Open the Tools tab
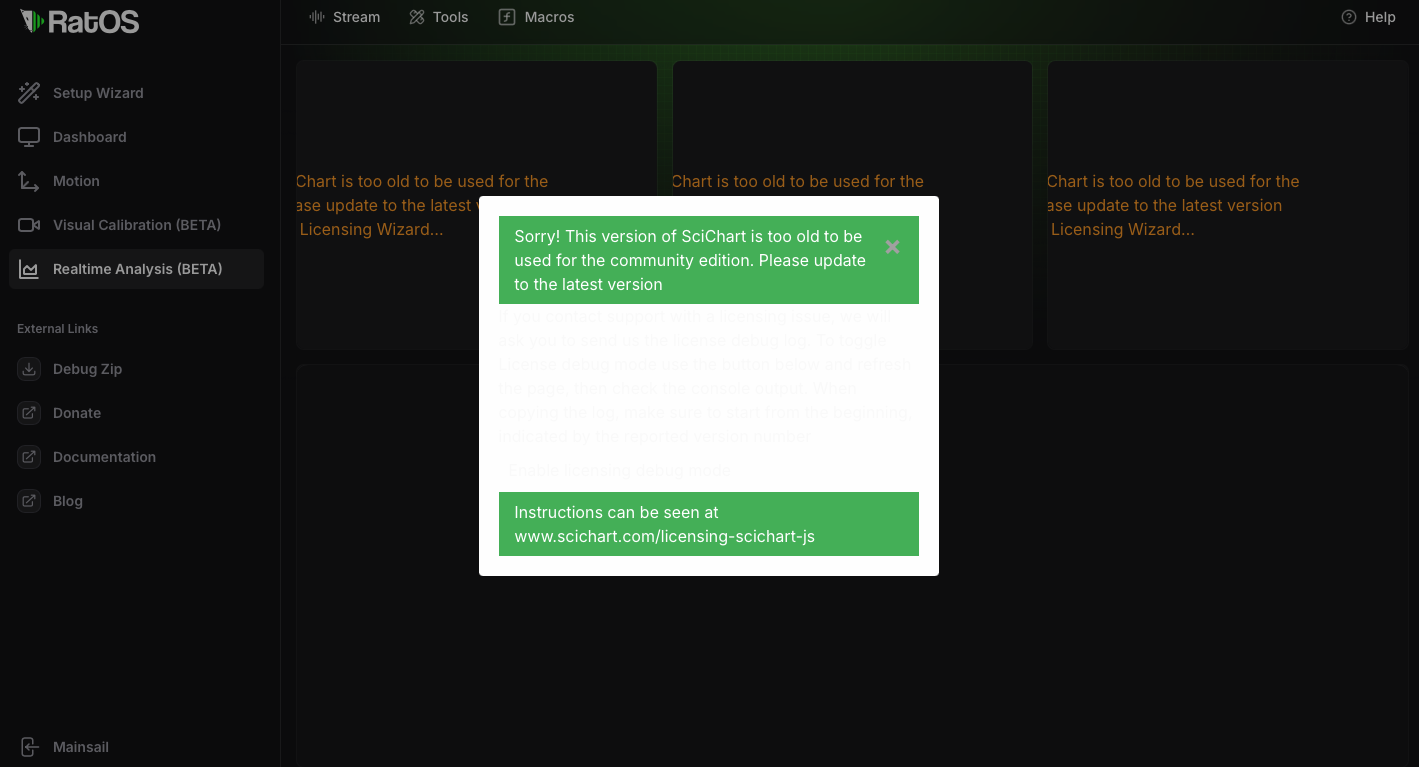 coord(439,17)
